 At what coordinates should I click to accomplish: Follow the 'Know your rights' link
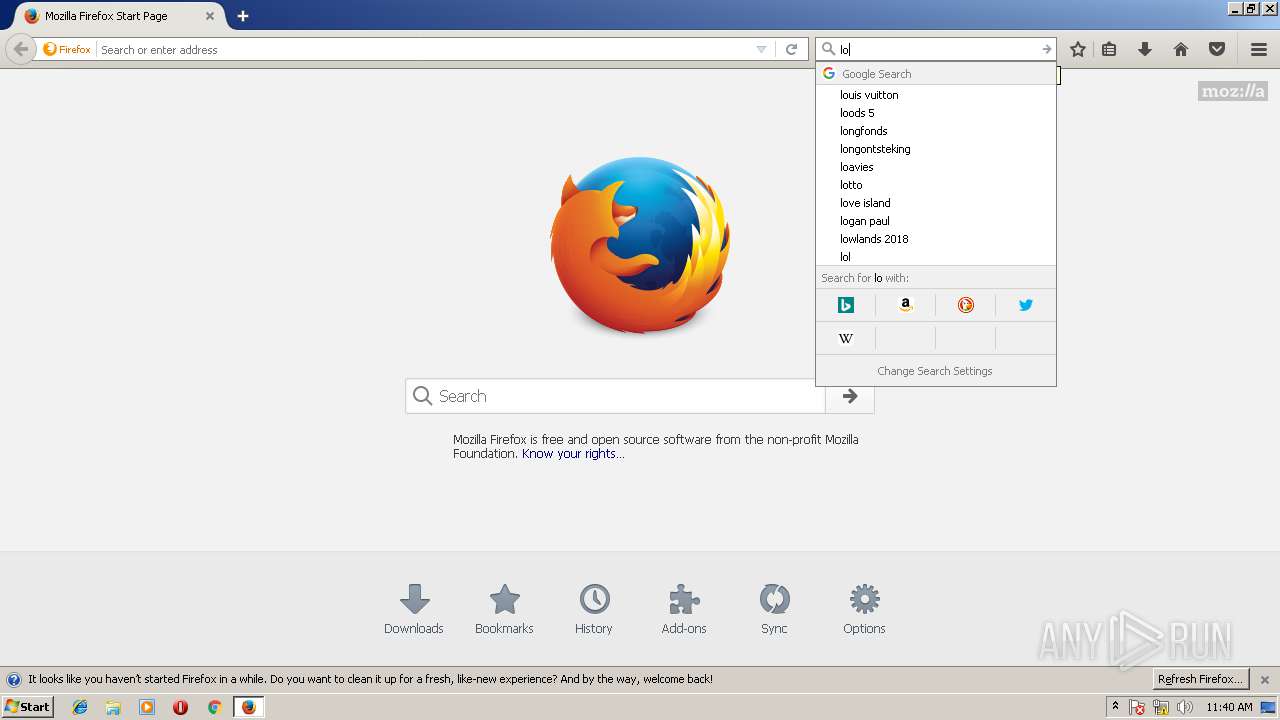coord(573,454)
